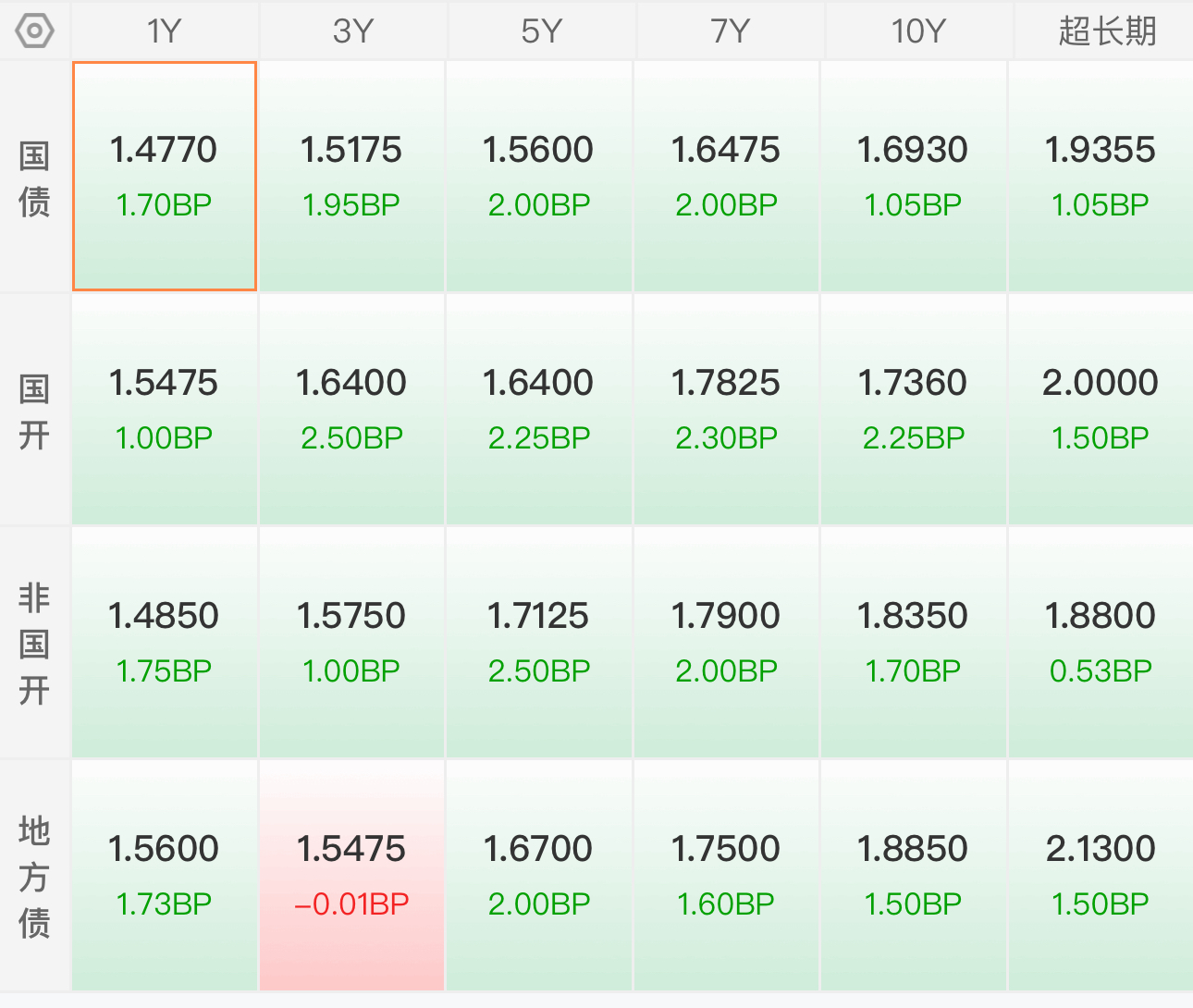1193x1008 pixels.
Task: Open the 国开 超长期 cell showing 2.0000
Action: 1101,409
